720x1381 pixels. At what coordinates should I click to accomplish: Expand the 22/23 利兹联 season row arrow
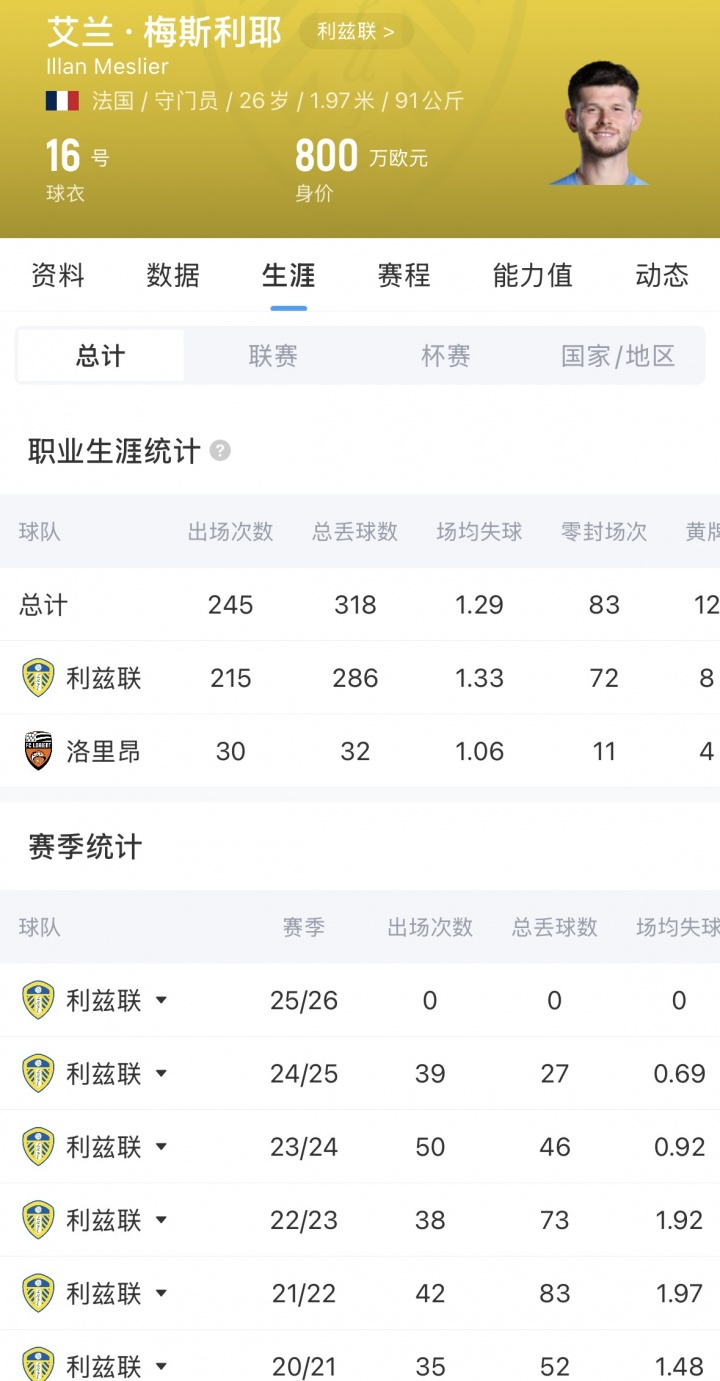[161, 1220]
